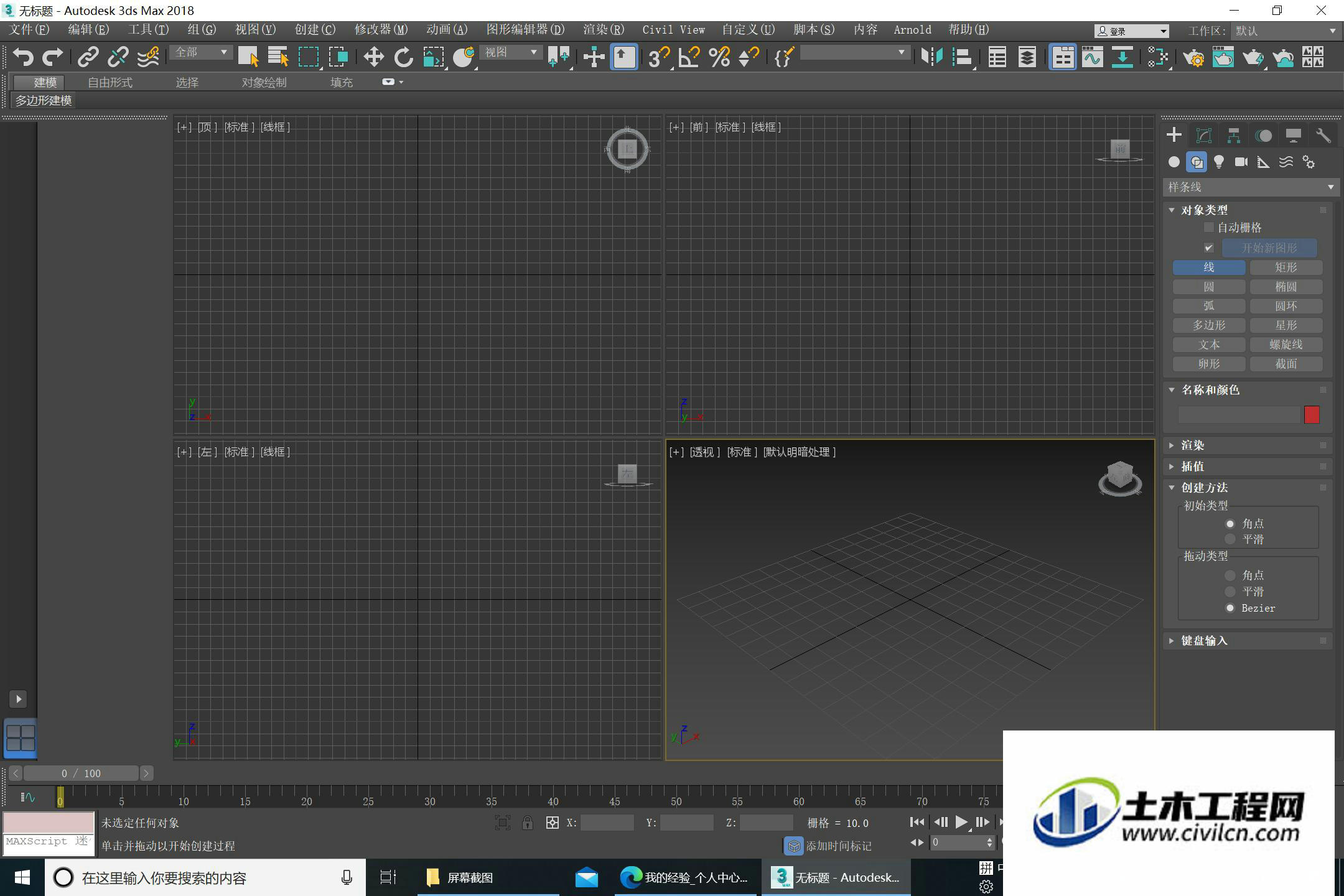Switch to 自由形式 ribbon tab

[x=110, y=82]
